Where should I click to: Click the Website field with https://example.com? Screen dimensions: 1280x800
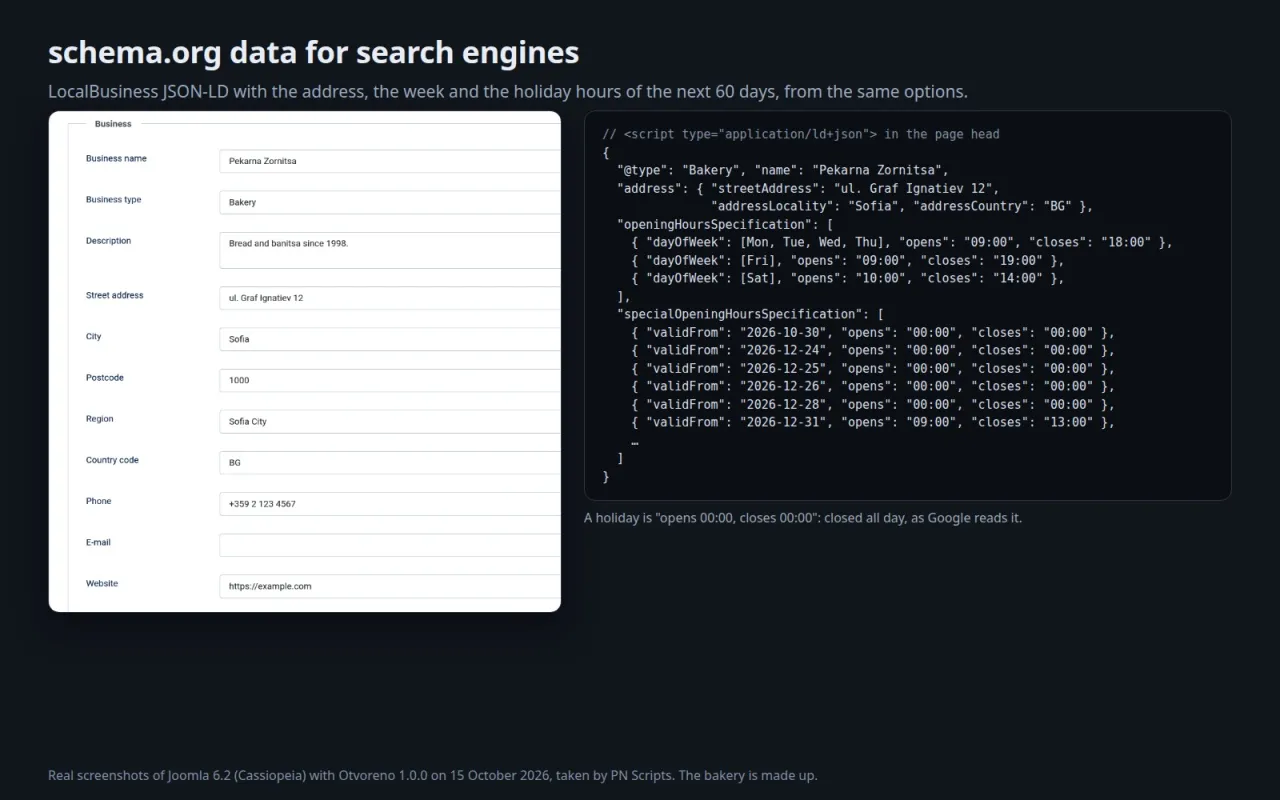(x=390, y=586)
